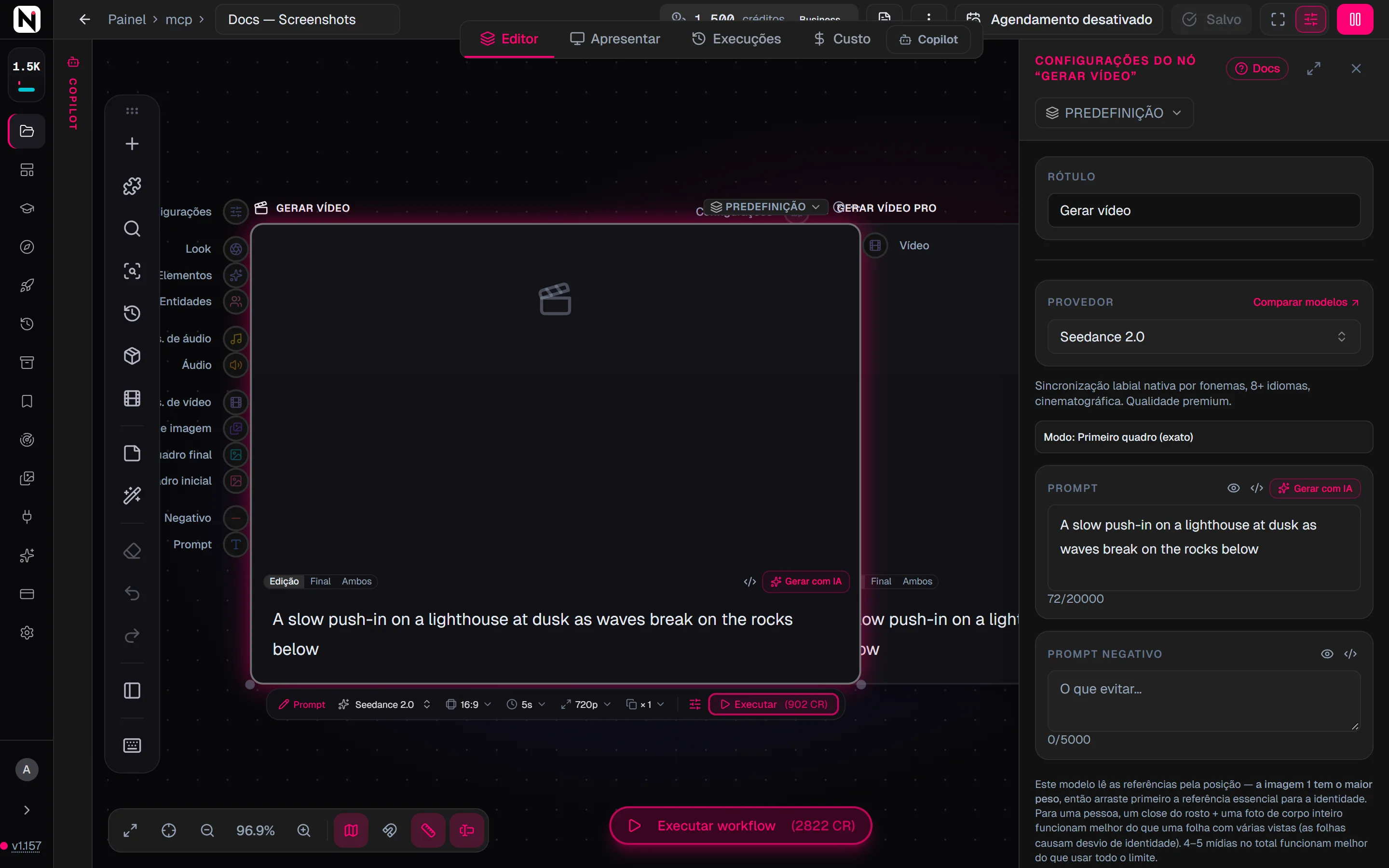Click the history clock icon in canvas toolbar
Image resolution: width=1389 pixels, height=868 pixels.
132,313
